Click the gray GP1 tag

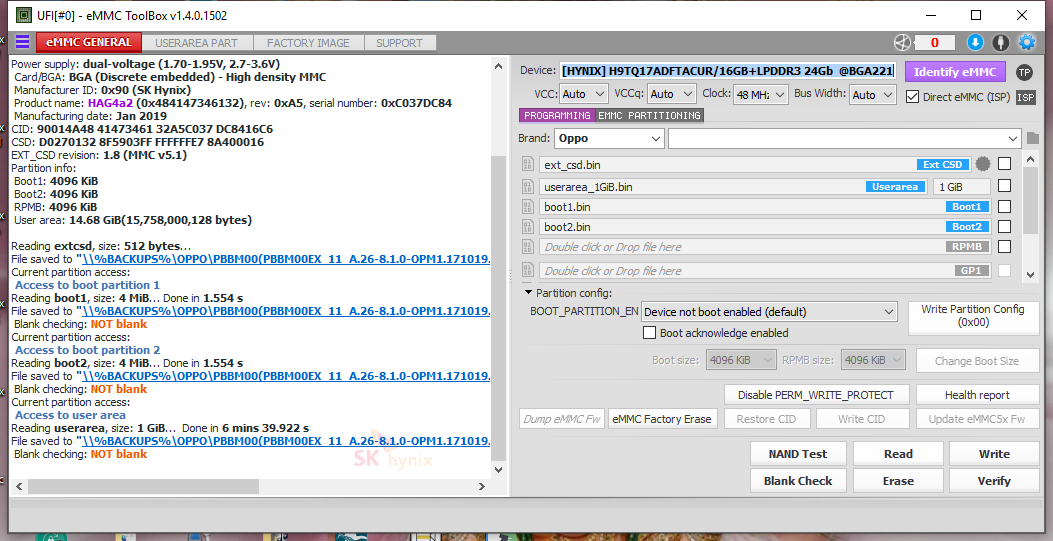pyautogui.click(x=971, y=270)
